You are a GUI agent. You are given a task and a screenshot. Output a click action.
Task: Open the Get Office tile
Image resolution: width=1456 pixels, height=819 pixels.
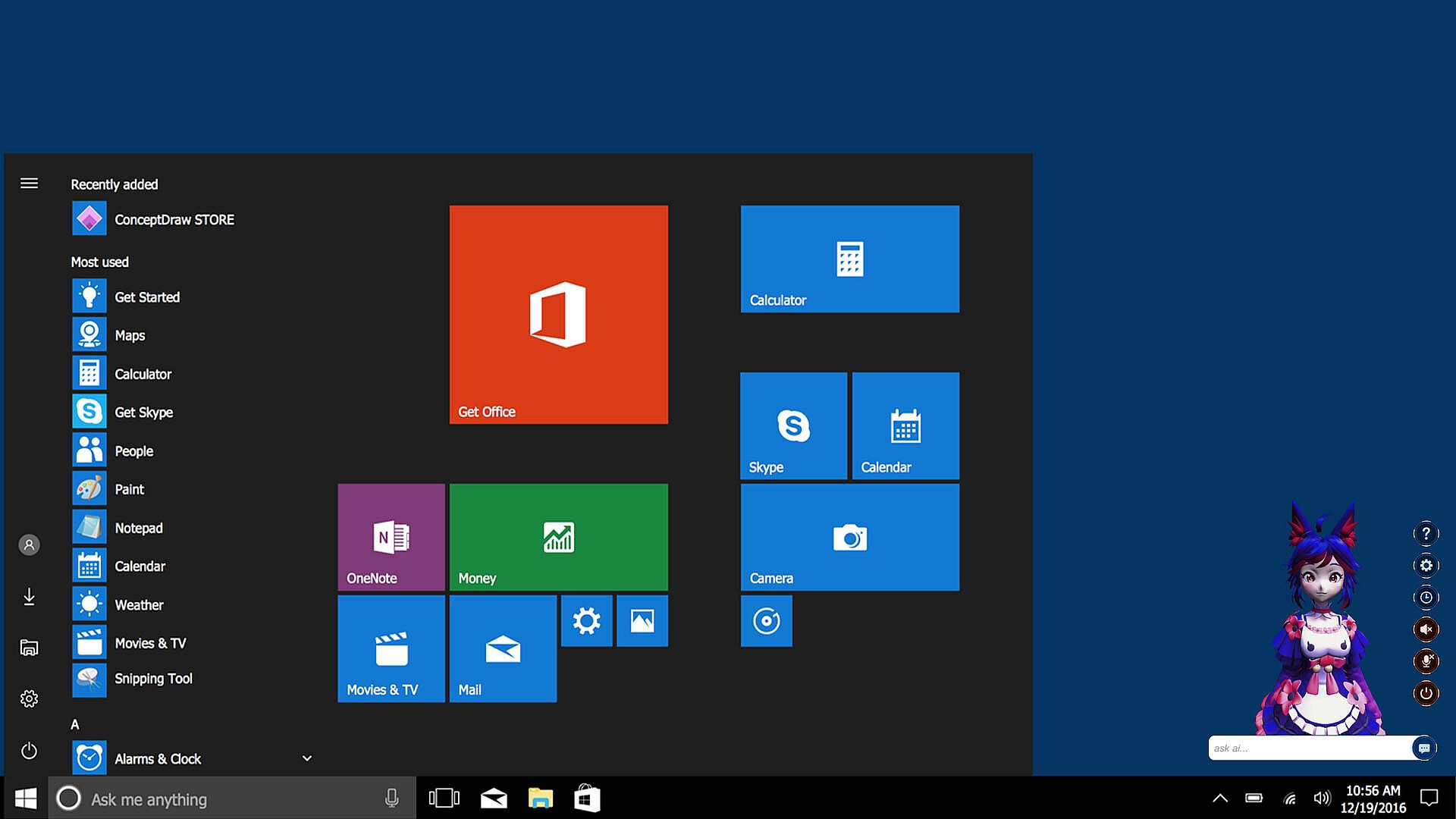click(558, 314)
